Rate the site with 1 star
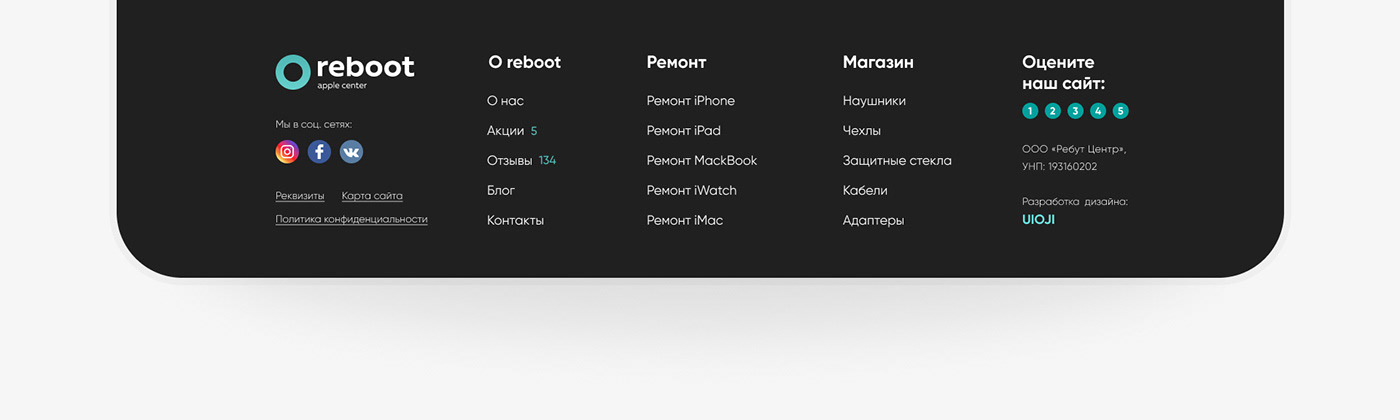 pos(1030,111)
